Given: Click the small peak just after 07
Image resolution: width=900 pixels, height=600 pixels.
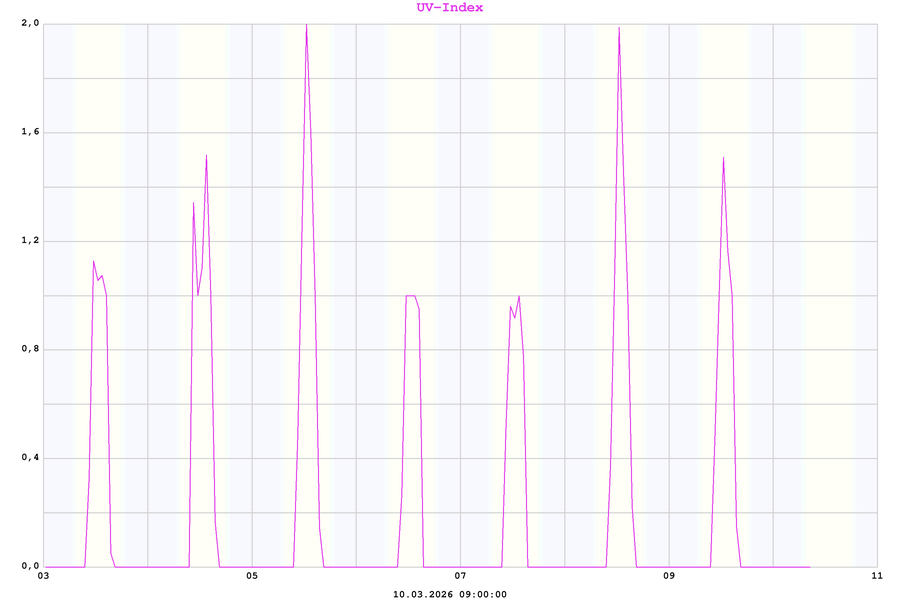Looking at the screenshot, I should click(518, 297).
